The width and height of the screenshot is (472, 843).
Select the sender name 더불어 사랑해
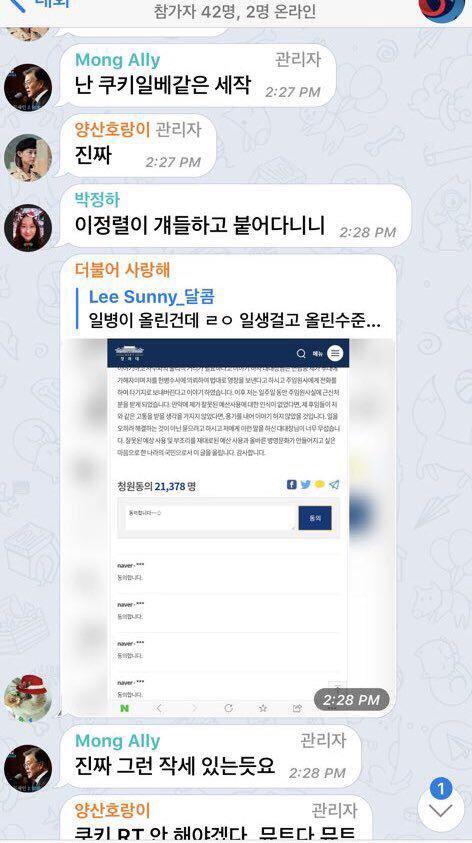point(123,270)
